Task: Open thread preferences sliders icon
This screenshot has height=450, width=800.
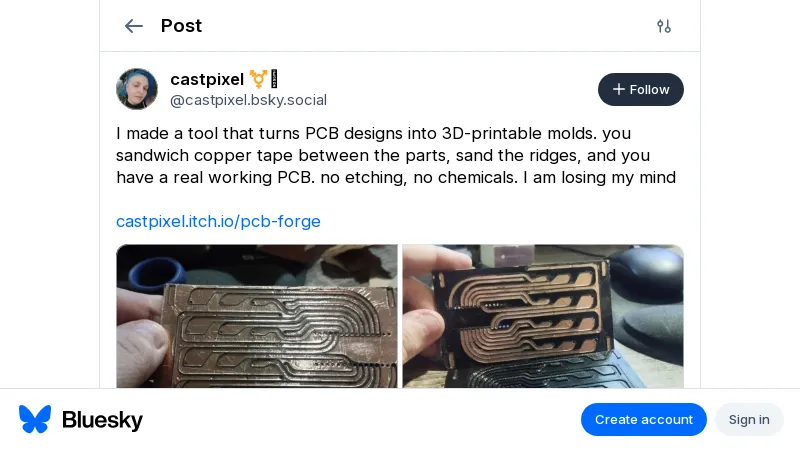Action: [x=663, y=26]
